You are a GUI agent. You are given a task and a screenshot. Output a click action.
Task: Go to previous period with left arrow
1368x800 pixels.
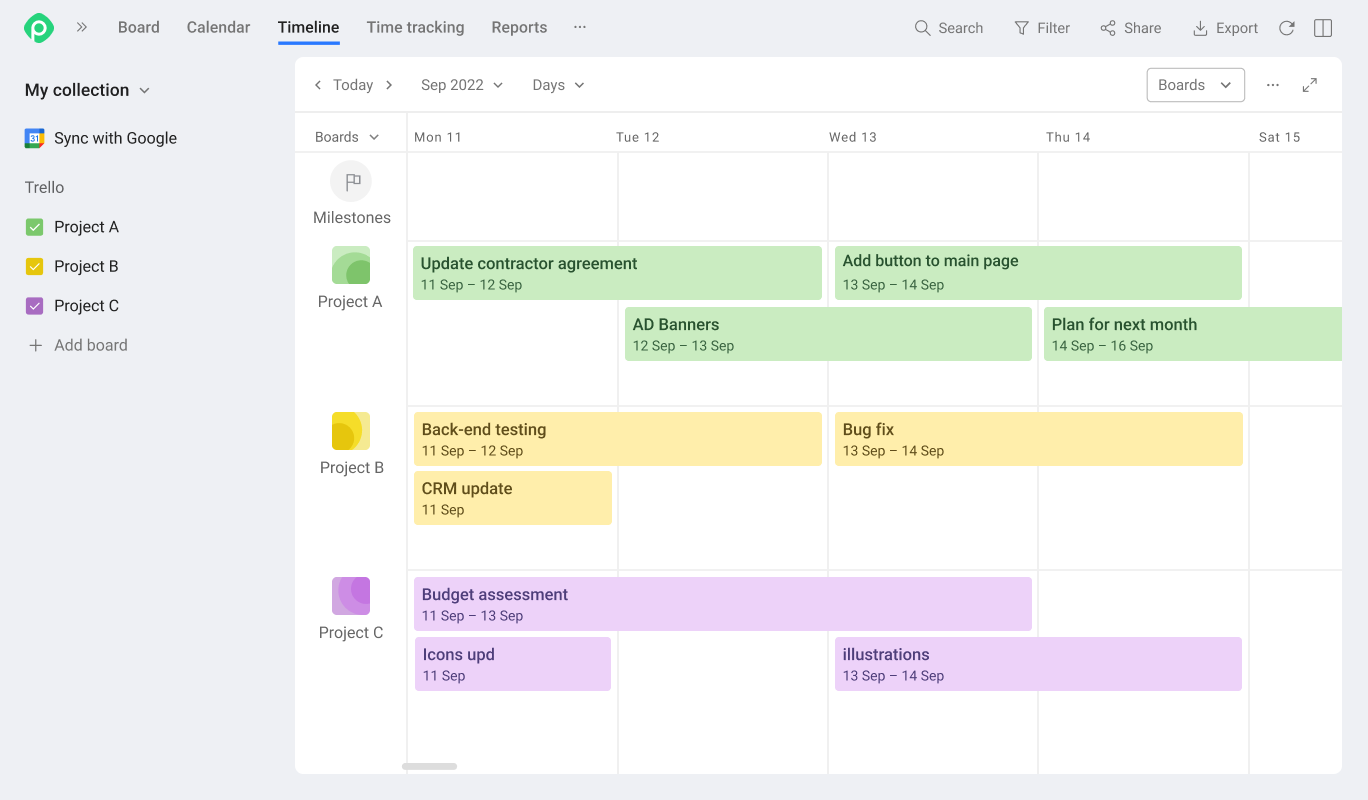(318, 85)
